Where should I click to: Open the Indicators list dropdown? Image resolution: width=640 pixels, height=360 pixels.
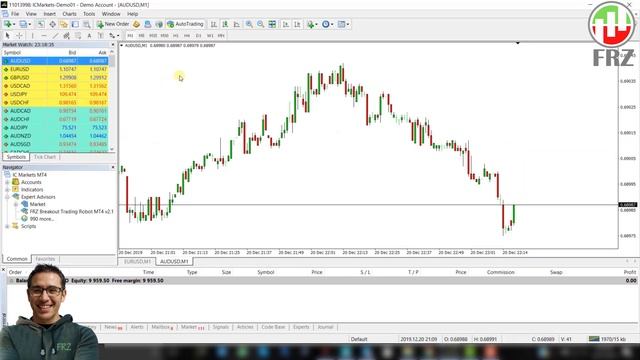(x=313, y=24)
